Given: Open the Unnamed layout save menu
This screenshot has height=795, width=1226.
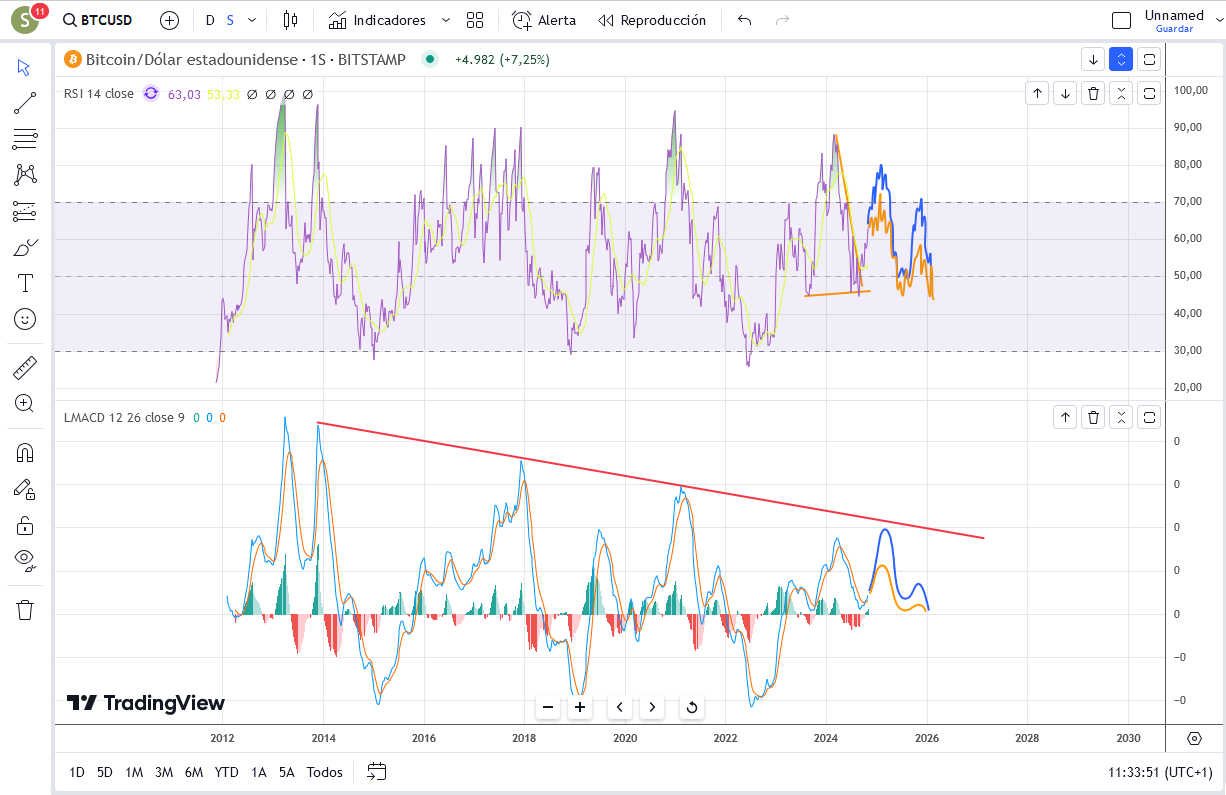Looking at the screenshot, I should click(x=1174, y=20).
